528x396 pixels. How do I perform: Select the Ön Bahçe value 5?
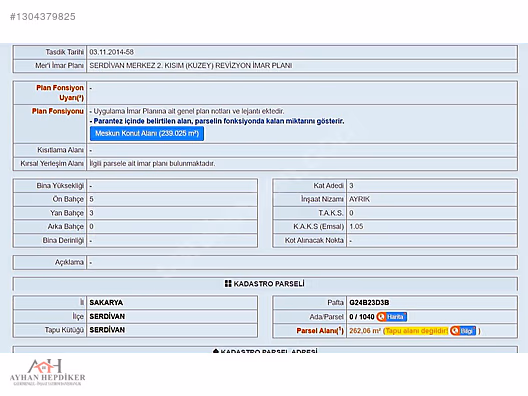(x=91, y=199)
